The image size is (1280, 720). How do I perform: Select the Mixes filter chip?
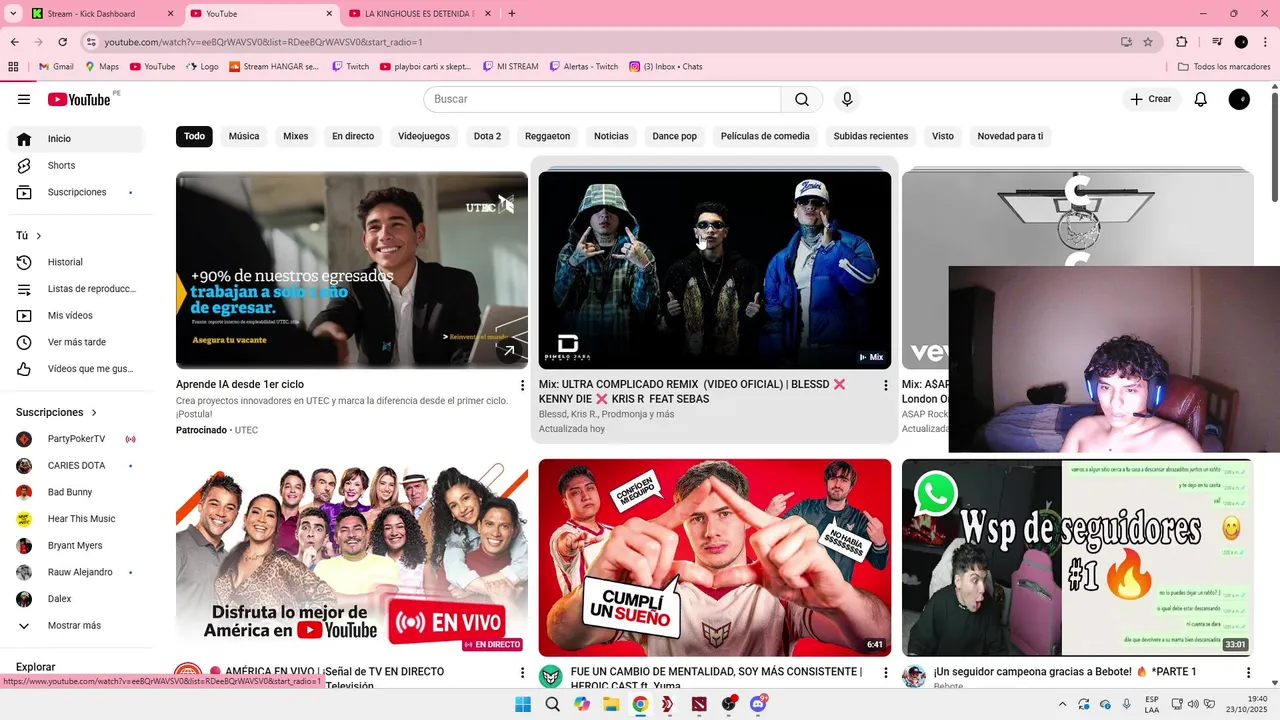coord(296,136)
